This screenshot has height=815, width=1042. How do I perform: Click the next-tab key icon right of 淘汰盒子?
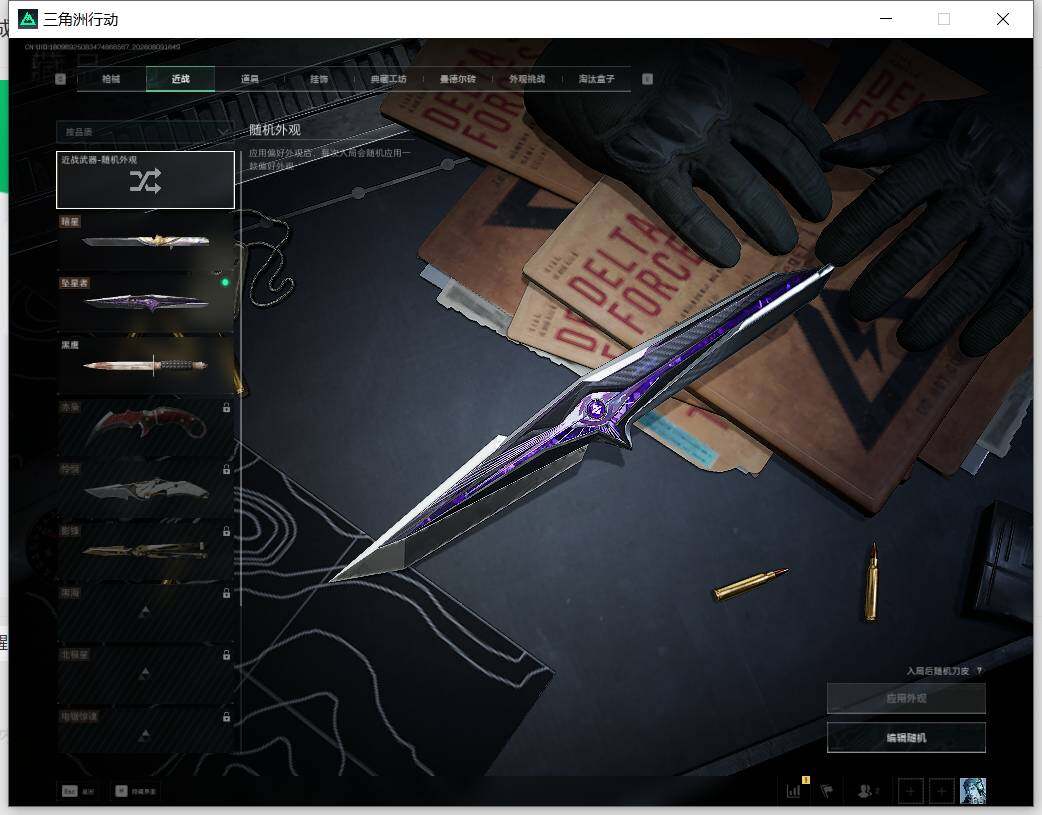click(647, 79)
